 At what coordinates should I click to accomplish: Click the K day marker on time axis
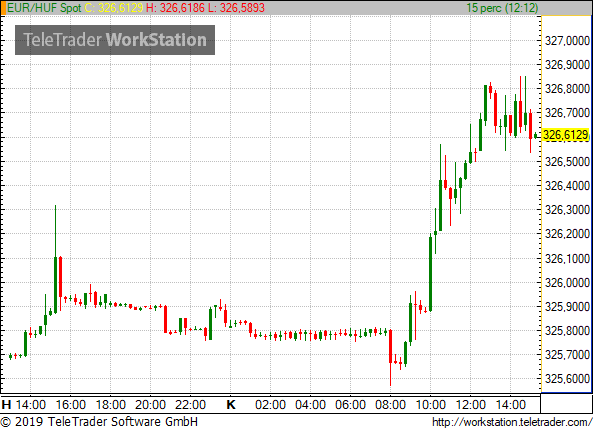point(231,405)
